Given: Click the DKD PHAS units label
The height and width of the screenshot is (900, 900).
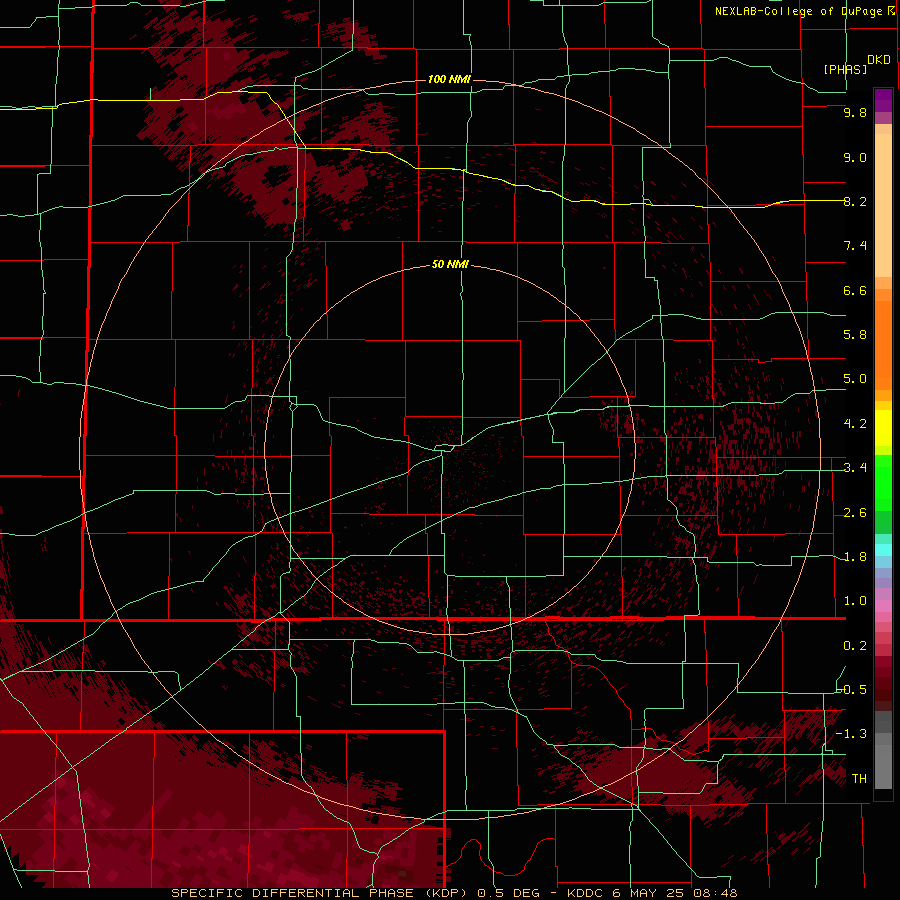Looking at the screenshot, I should [857, 64].
